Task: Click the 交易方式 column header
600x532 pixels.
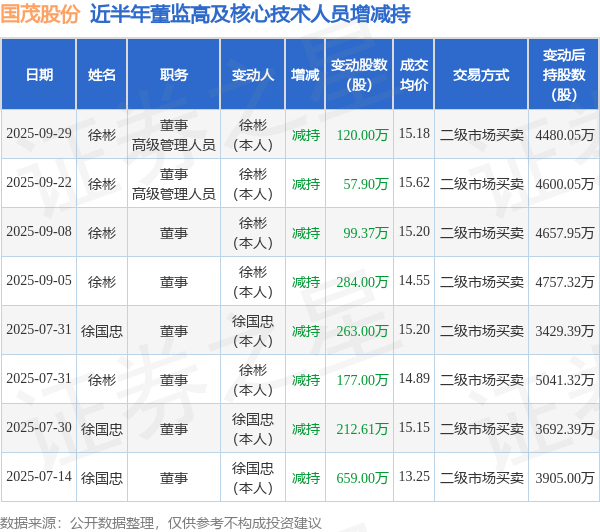Action: (481, 75)
